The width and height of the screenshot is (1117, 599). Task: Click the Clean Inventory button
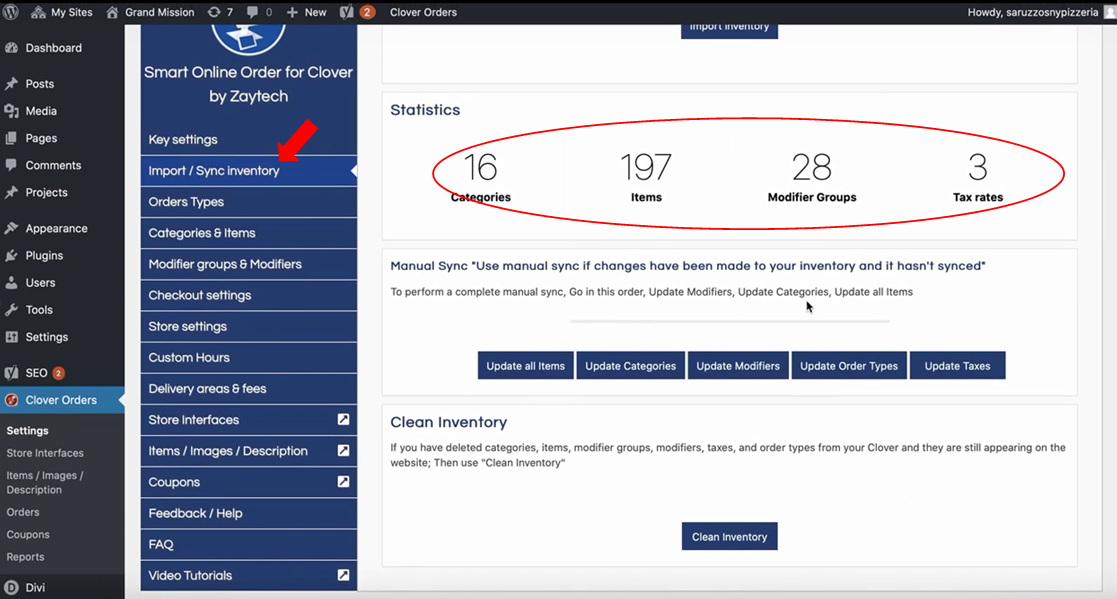click(729, 537)
